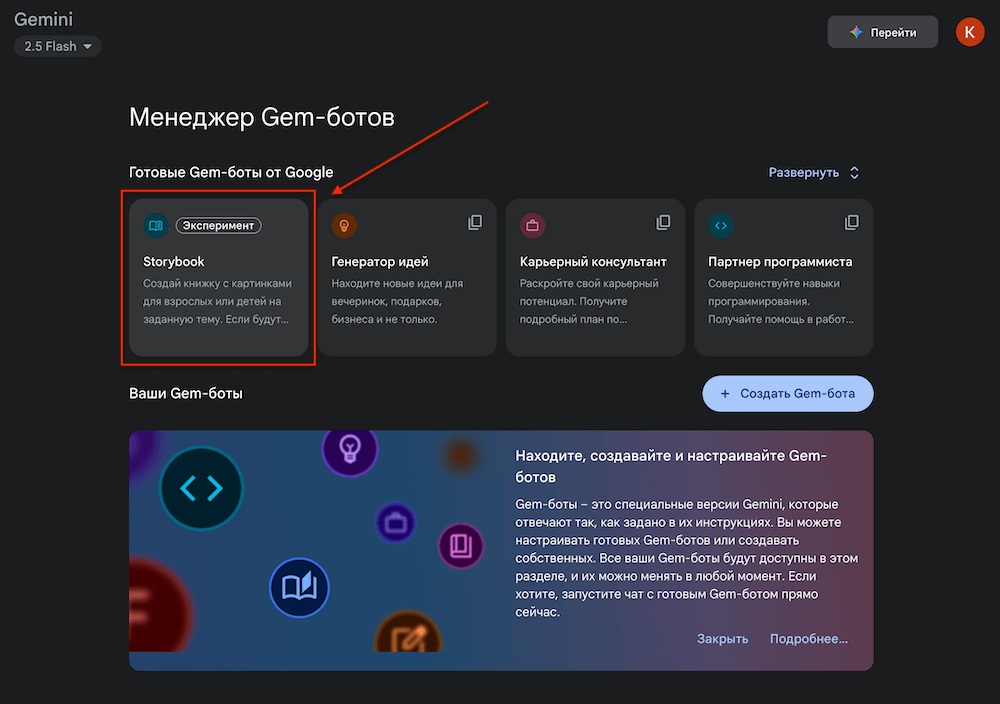Click the Storybook book icon
The image size is (1000, 704).
pyautogui.click(x=156, y=225)
